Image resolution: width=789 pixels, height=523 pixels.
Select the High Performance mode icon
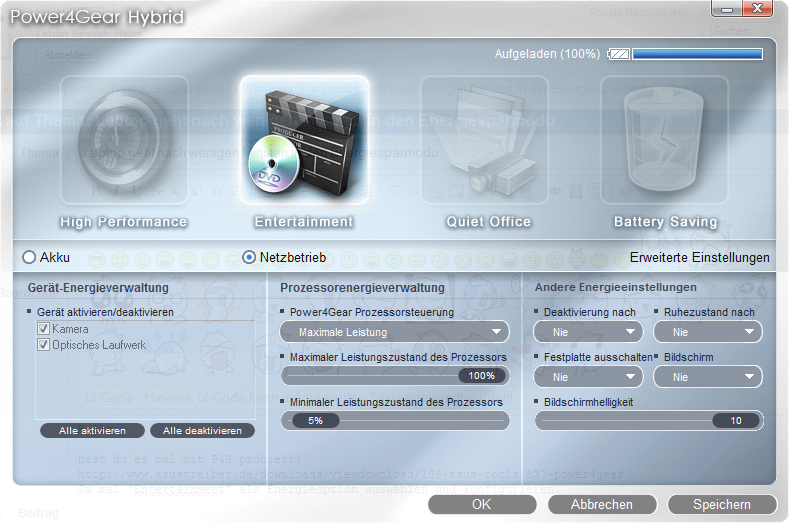coord(124,140)
